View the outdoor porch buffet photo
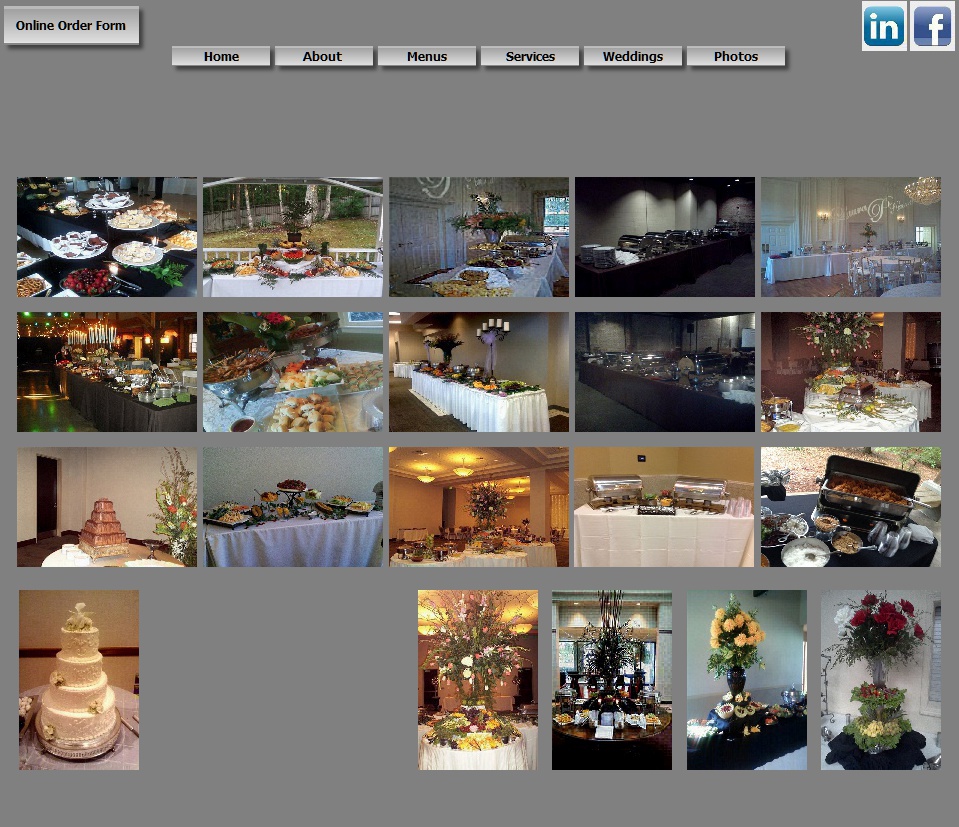Image resolution: width=959 pixels, height=827 pixels. pyautogui.click(x=292, y=237)
